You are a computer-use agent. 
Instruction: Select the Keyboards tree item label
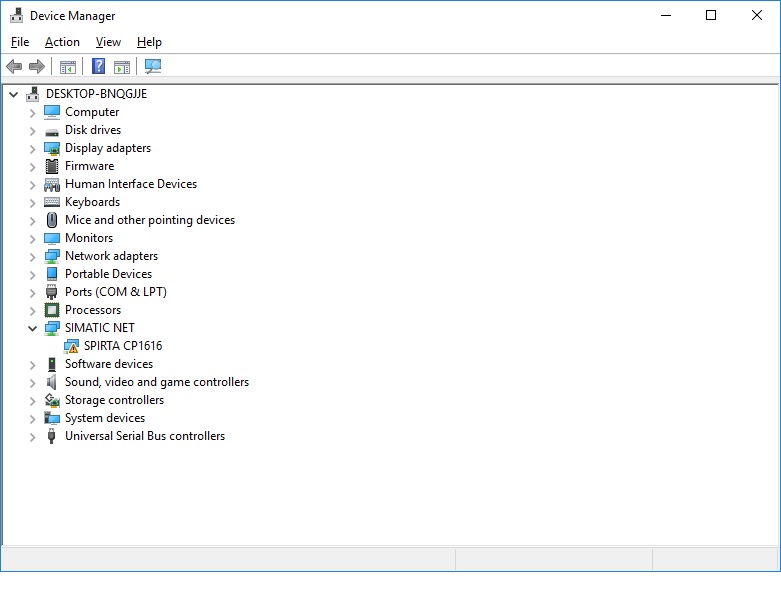coord(93,202)
